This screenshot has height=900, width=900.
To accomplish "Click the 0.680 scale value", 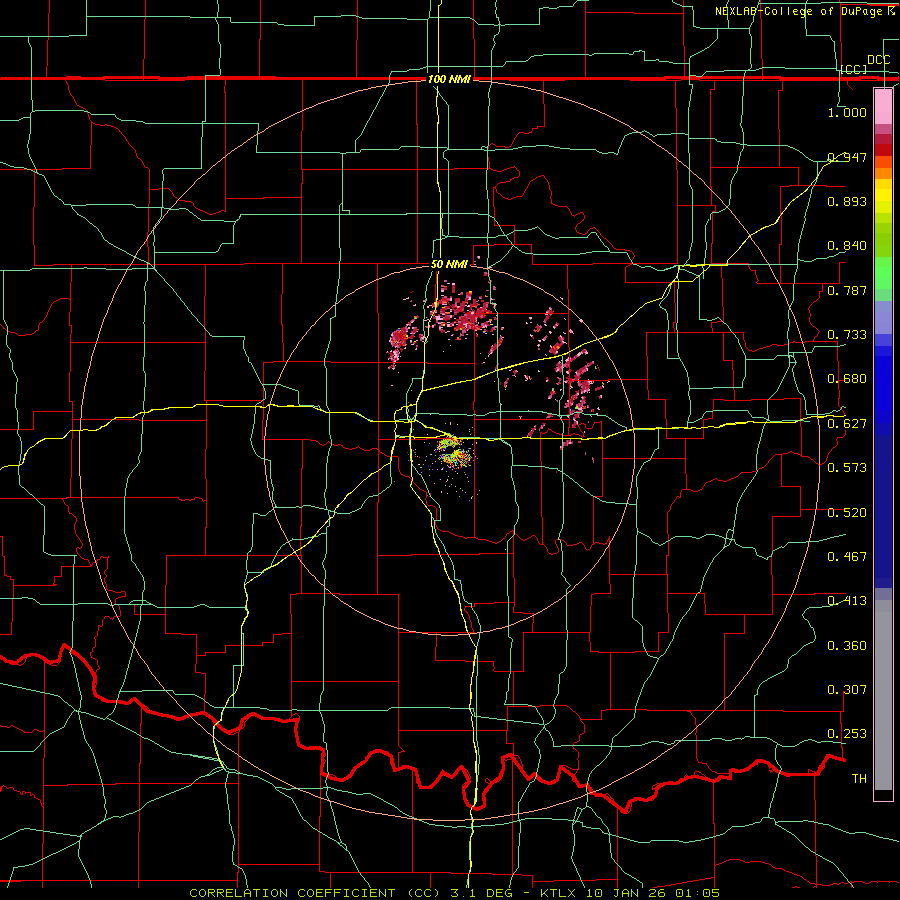I will click(x=847, y=378).
